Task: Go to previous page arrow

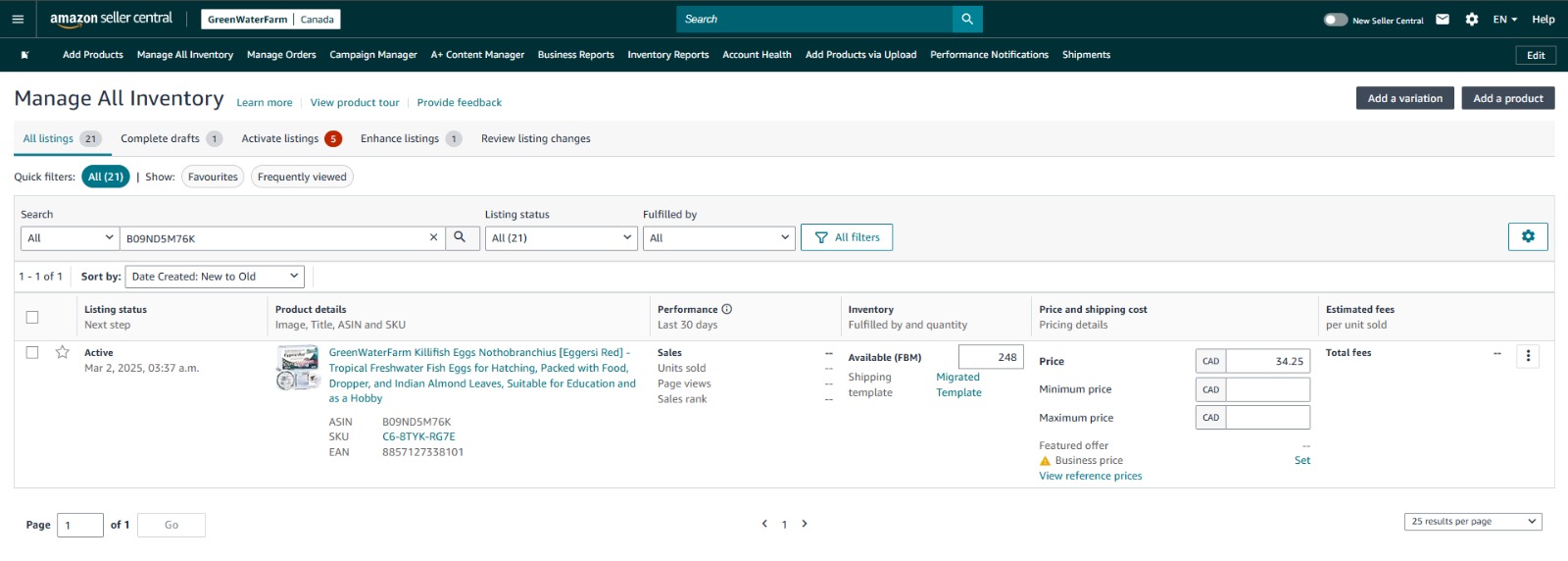Action: click(x=764, y=524)
